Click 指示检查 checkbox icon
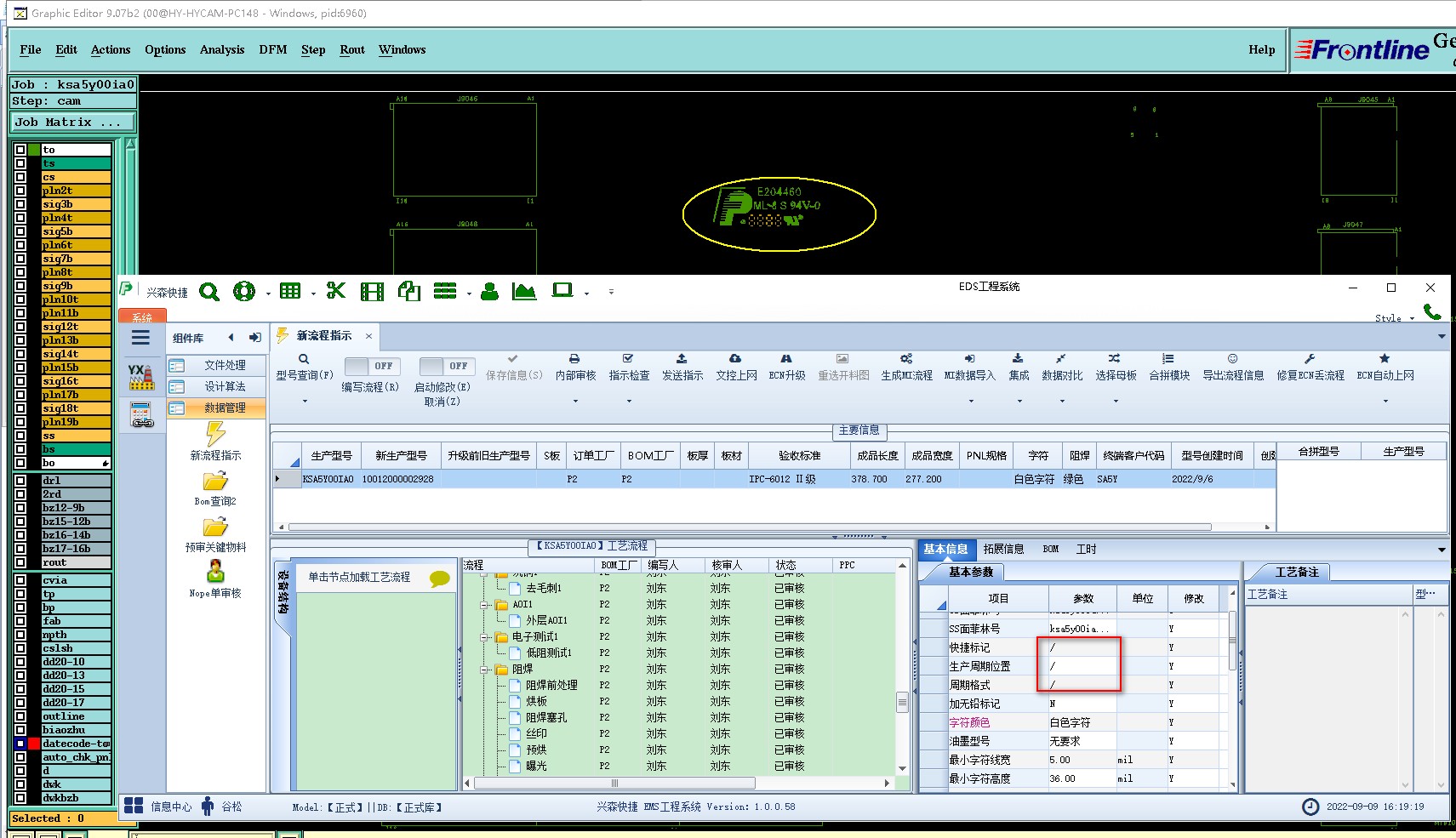1456x838 pixels. click(x=628, y=359)
